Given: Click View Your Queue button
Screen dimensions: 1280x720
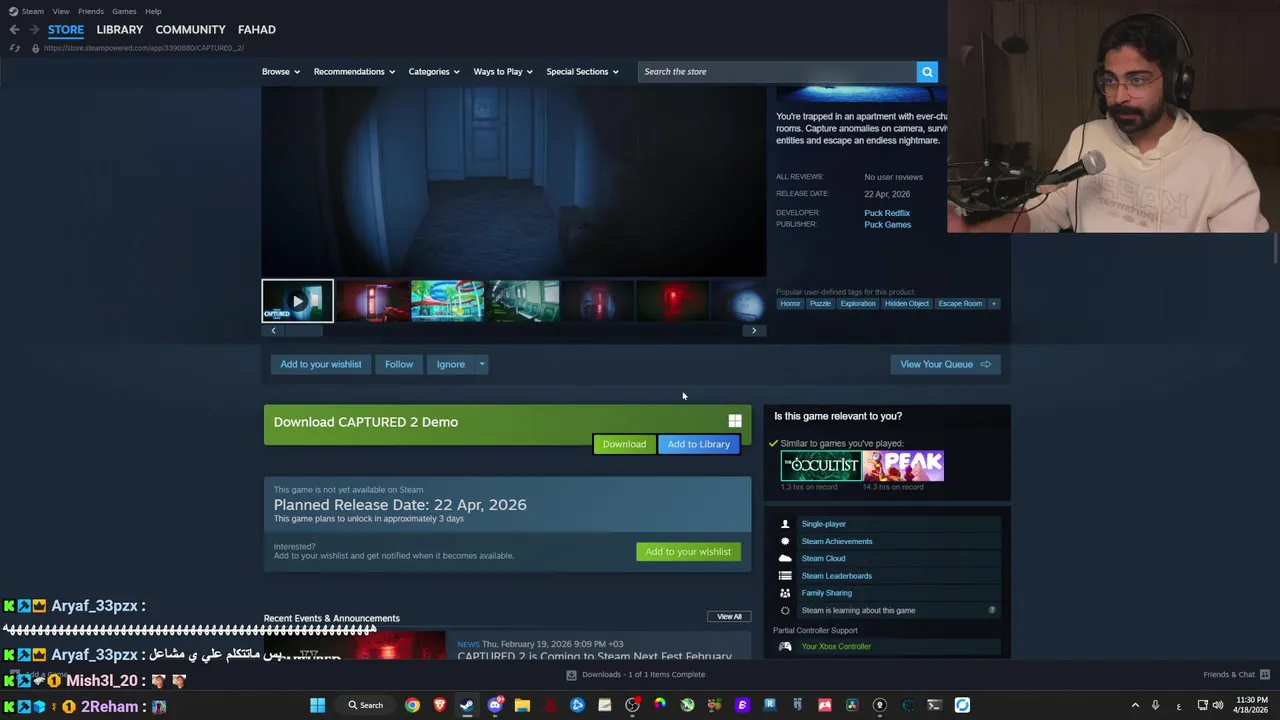Looking at the screenshot, I should (945, 364).
